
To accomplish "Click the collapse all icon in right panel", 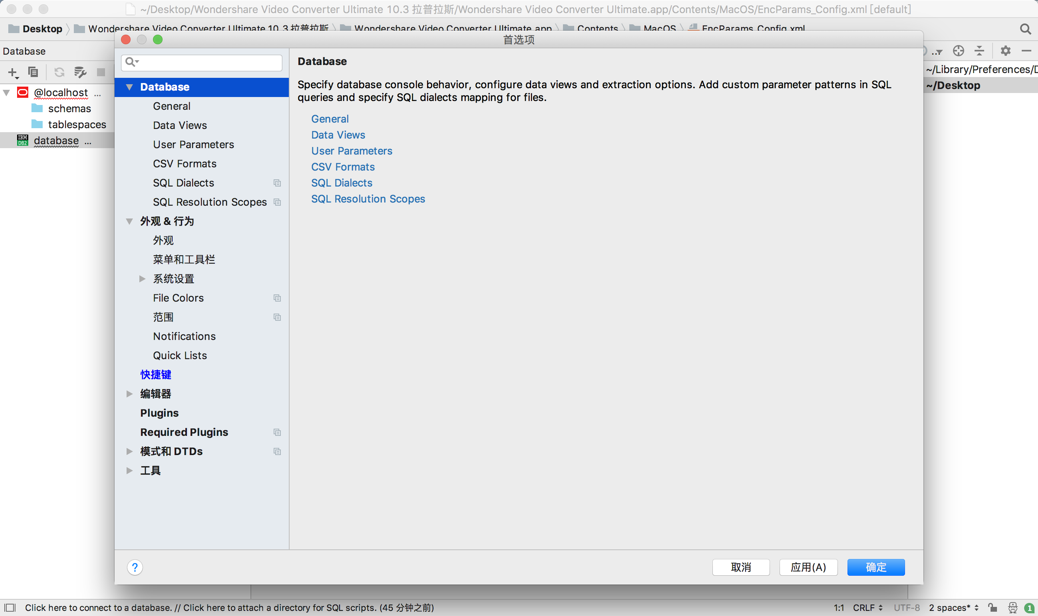I will point(980,51).
